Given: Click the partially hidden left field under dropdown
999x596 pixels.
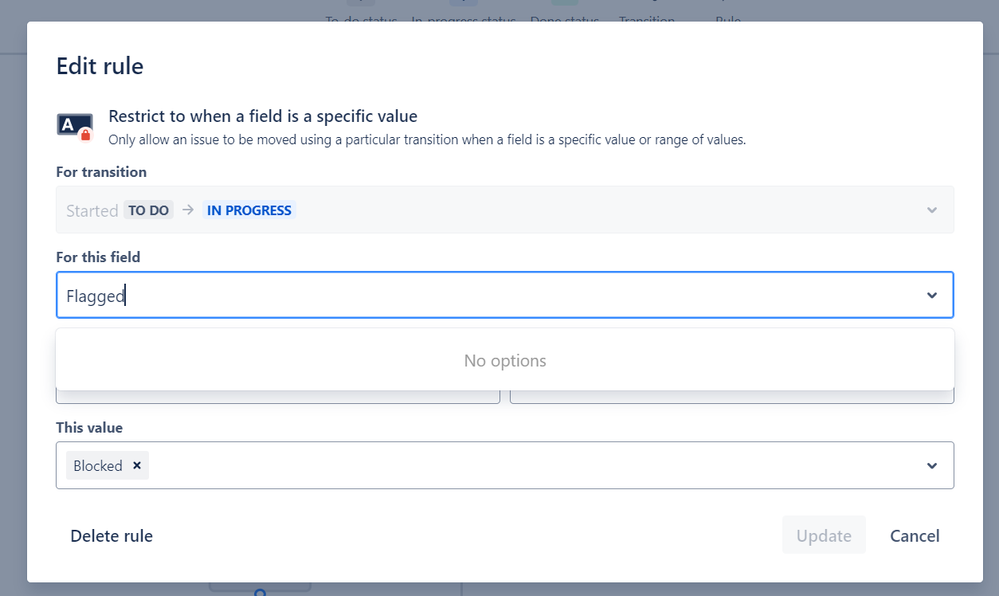Looking at the screenshot, I should [x=278, y=396].
